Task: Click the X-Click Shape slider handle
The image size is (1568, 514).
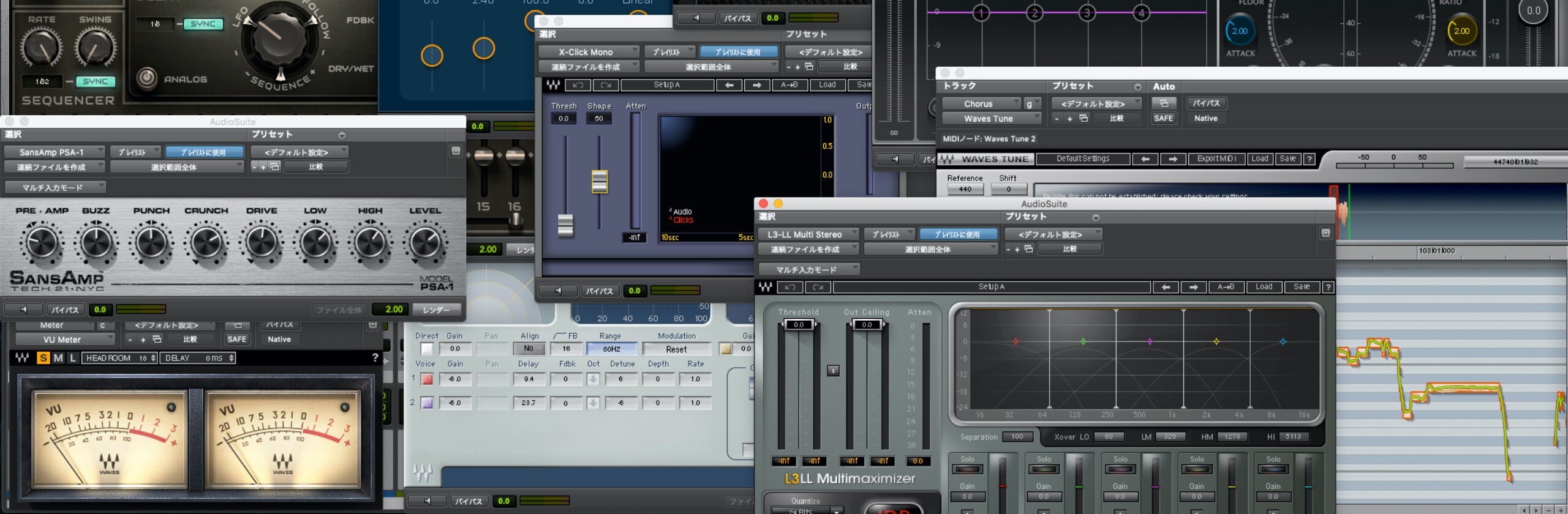Action: click(x=599, y=182)
